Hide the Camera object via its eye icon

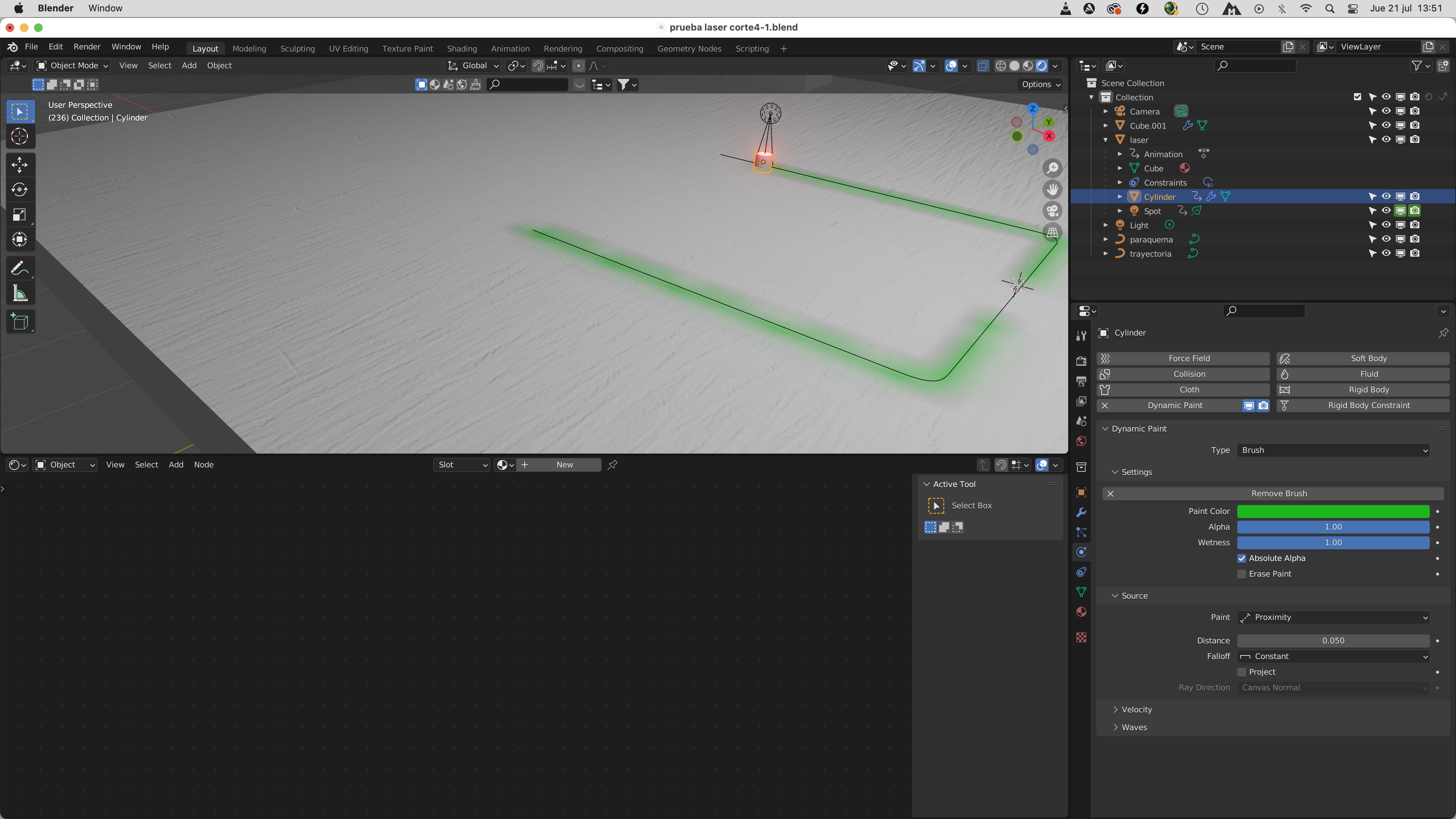pyautogui.click(x=1386, y=111)
